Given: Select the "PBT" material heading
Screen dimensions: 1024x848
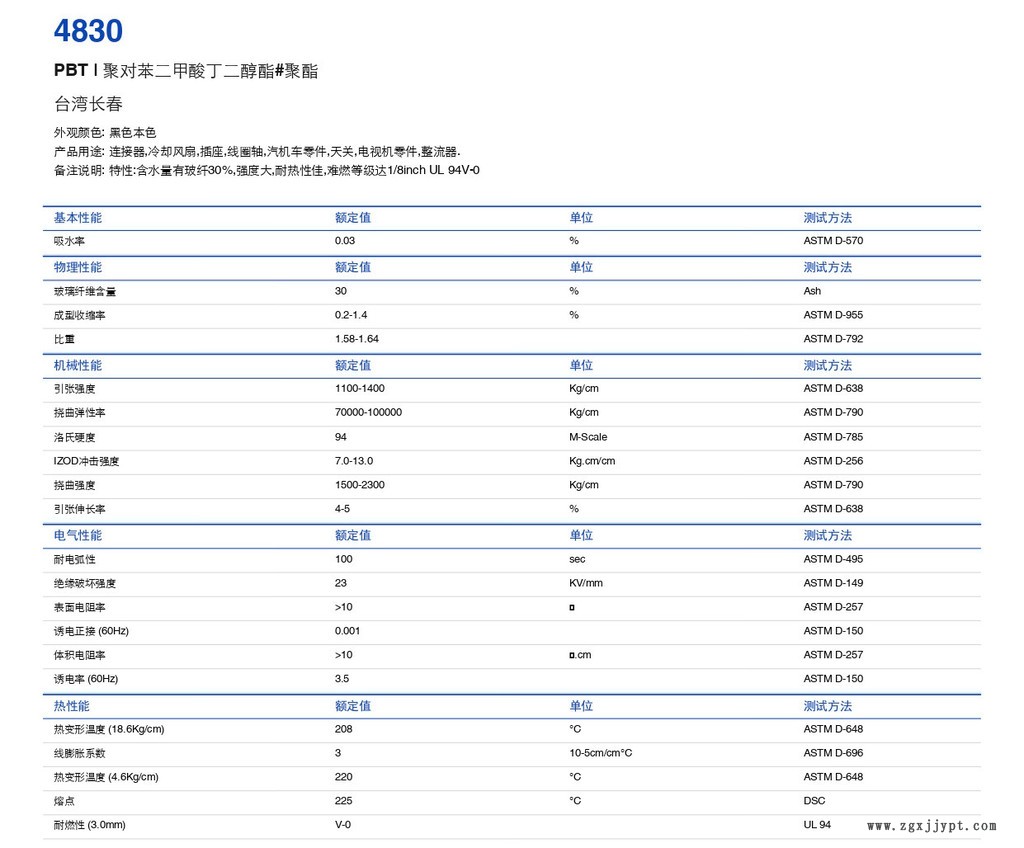Looking at the screenshot, I should coord(71,71).
